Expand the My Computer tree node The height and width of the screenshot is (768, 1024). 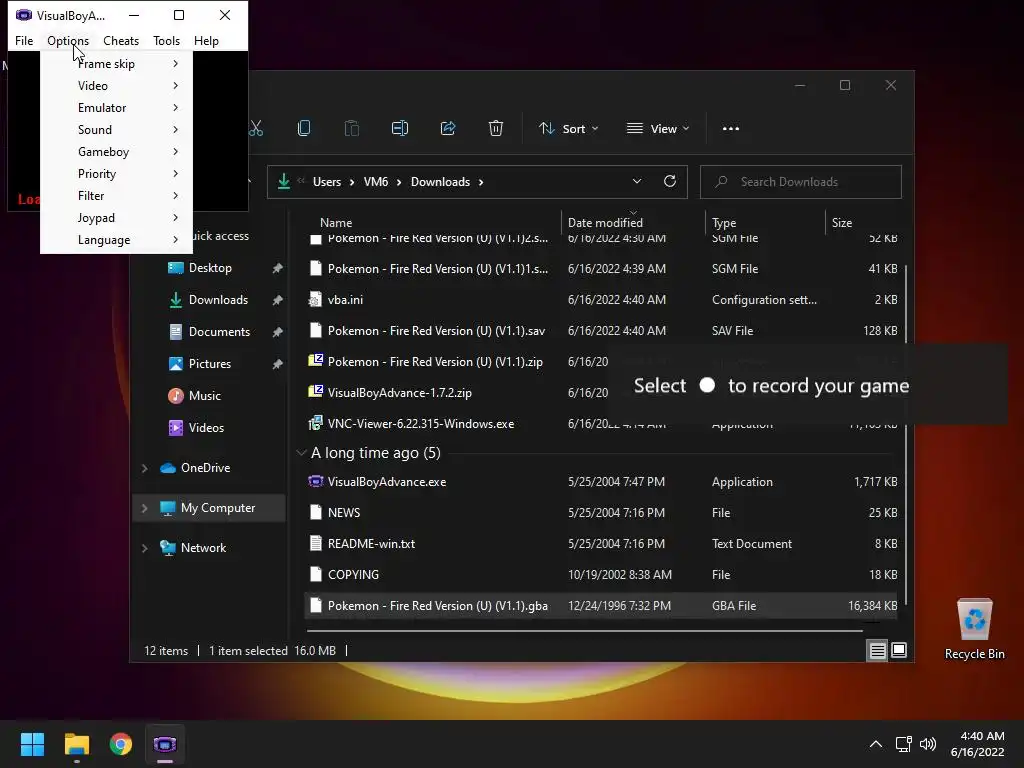click(144, 507)
